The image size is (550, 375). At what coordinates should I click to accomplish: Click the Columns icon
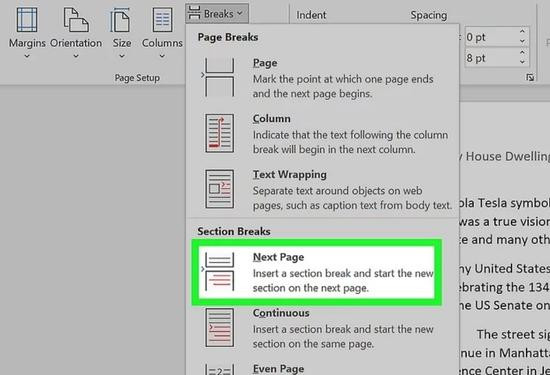point(162,20)
